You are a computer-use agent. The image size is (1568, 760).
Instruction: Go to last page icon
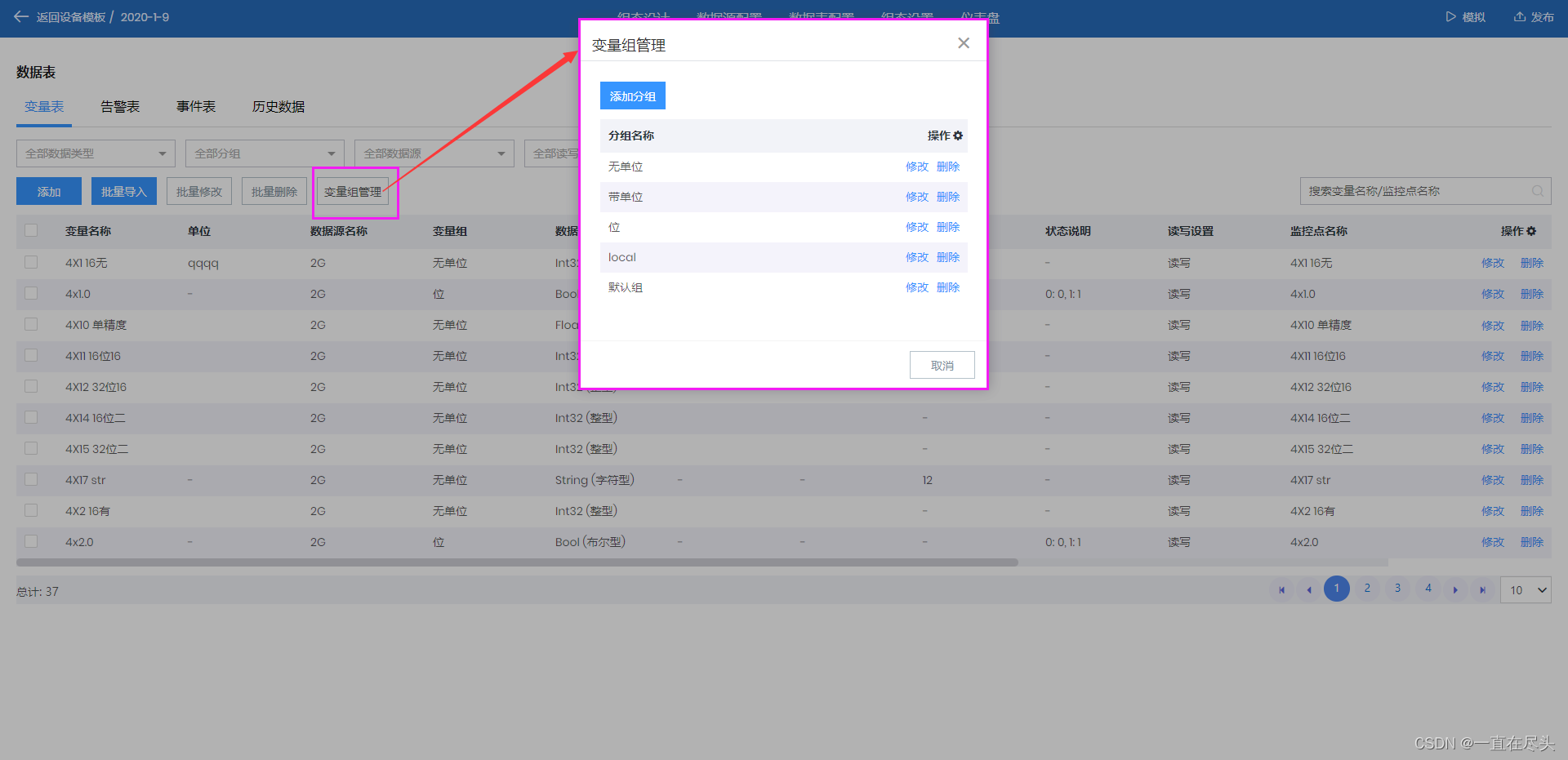tap(1482, 589)
